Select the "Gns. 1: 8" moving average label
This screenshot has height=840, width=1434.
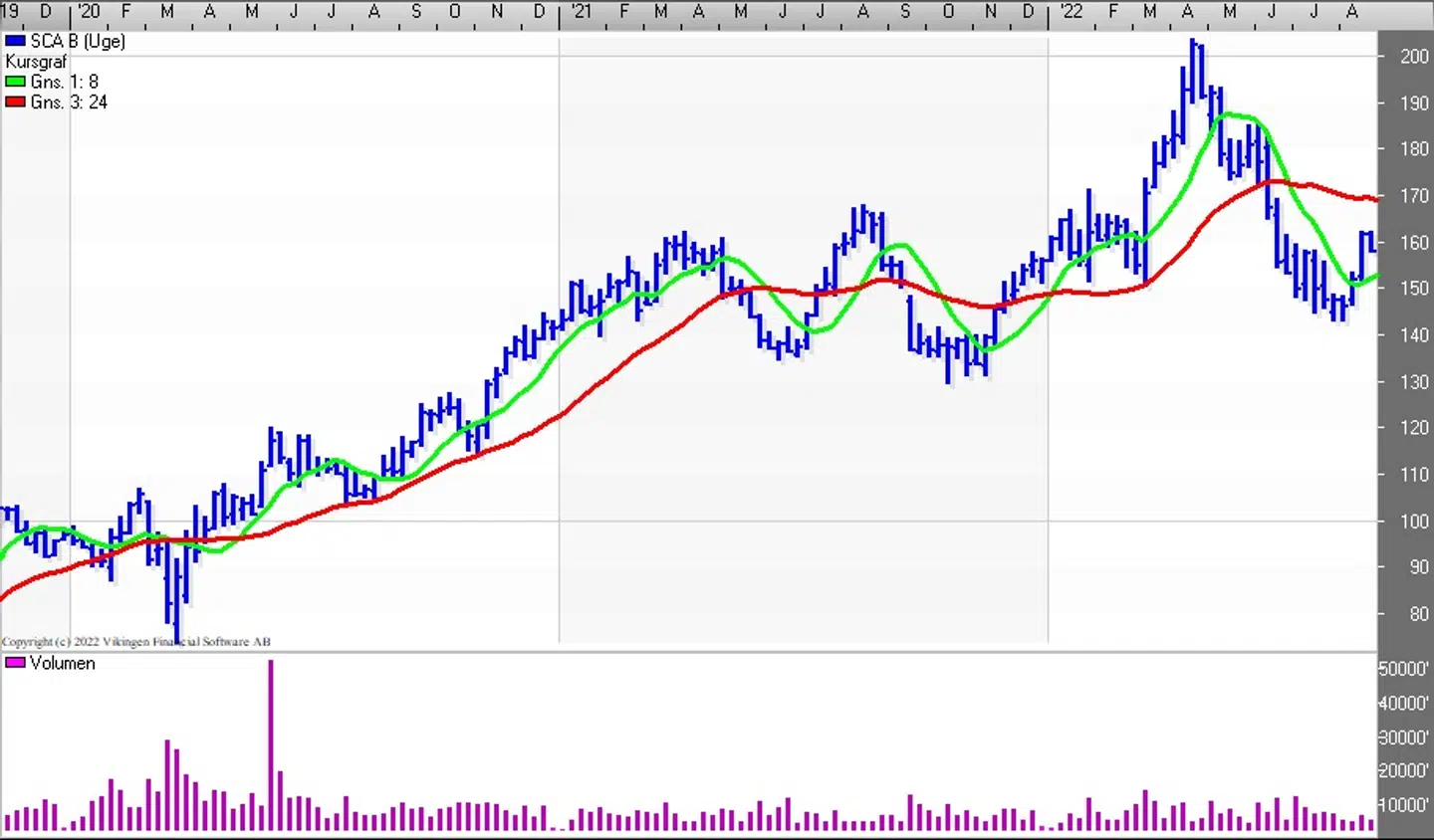pyautogui.click(x=65, y=82)
